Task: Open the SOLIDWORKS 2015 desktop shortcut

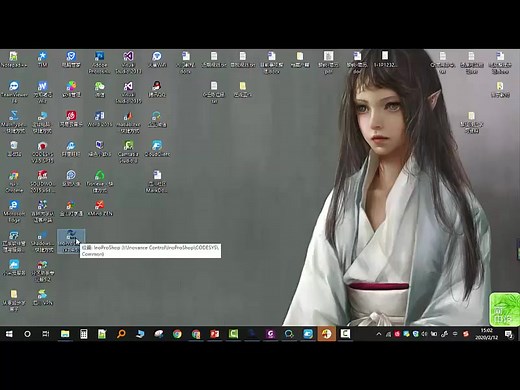Action: pos(42,181)
